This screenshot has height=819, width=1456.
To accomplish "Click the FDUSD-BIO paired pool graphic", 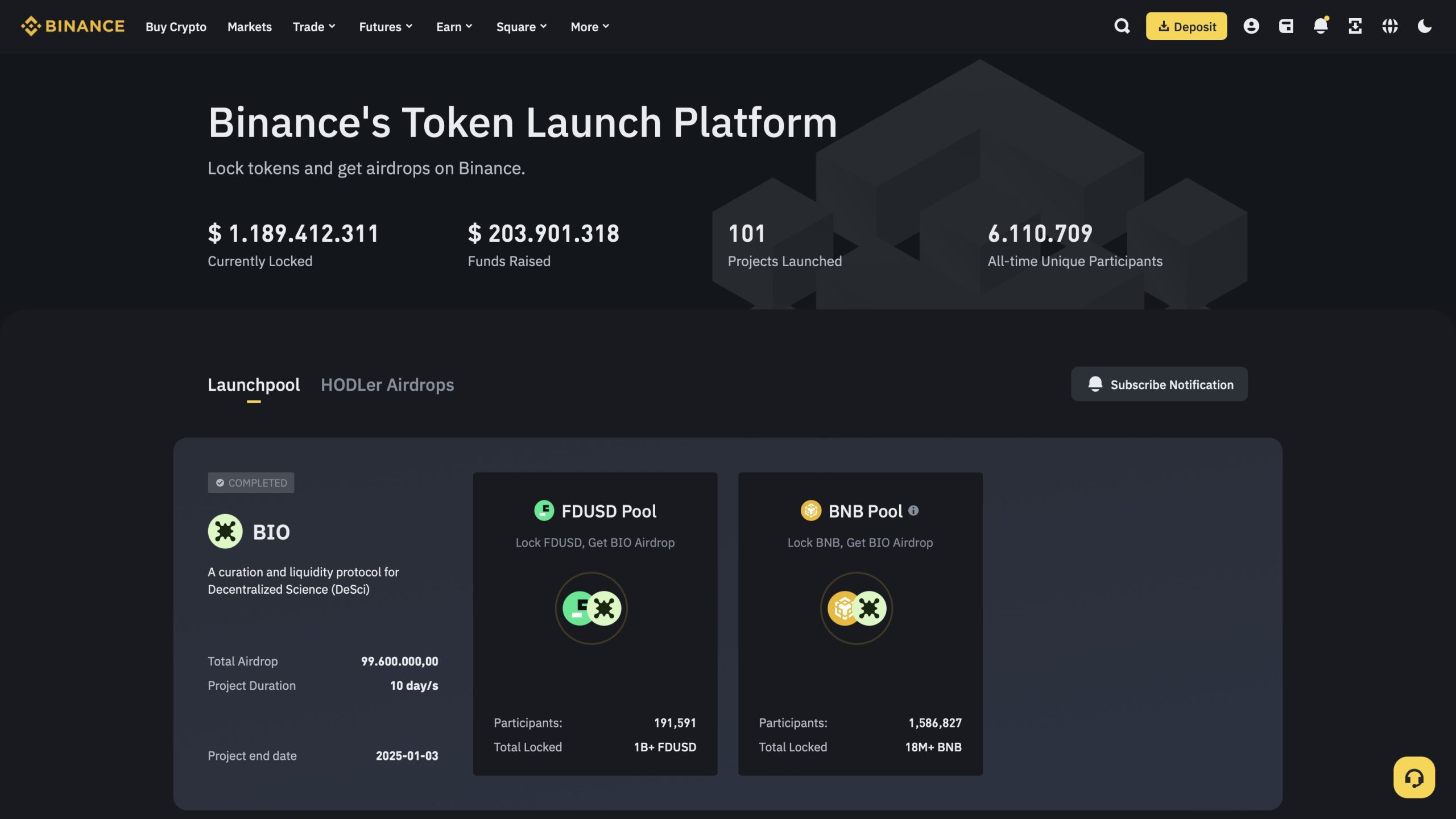I will (x=591, y=608).
